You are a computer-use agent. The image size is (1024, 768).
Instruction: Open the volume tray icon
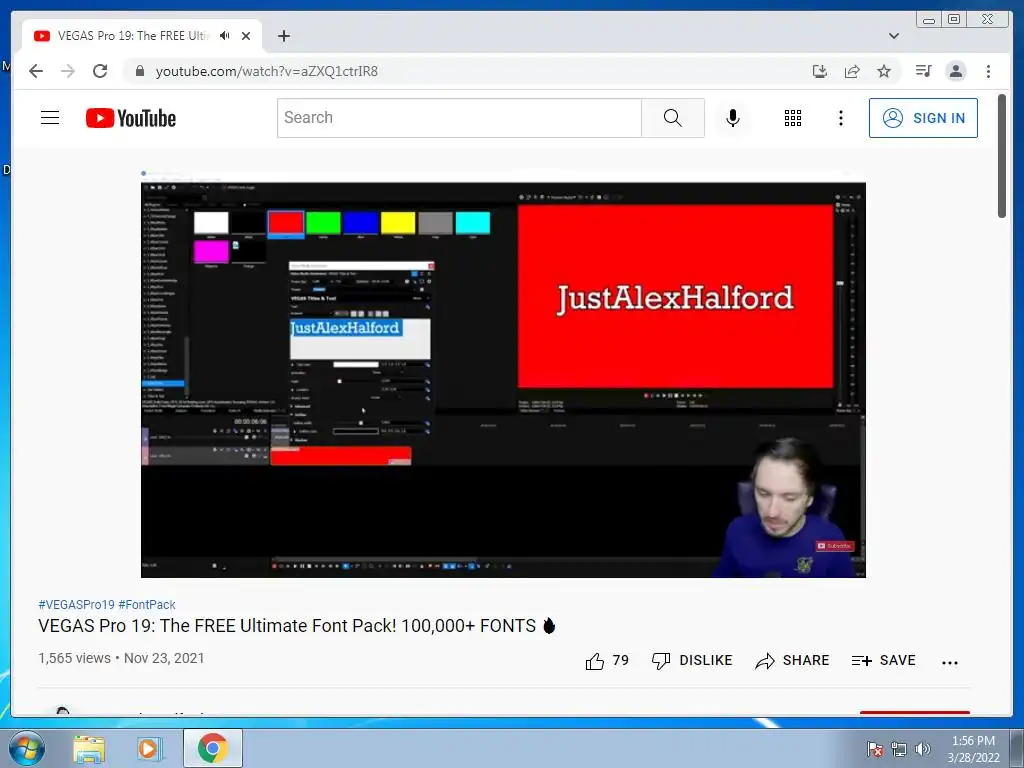click(923, 749)
